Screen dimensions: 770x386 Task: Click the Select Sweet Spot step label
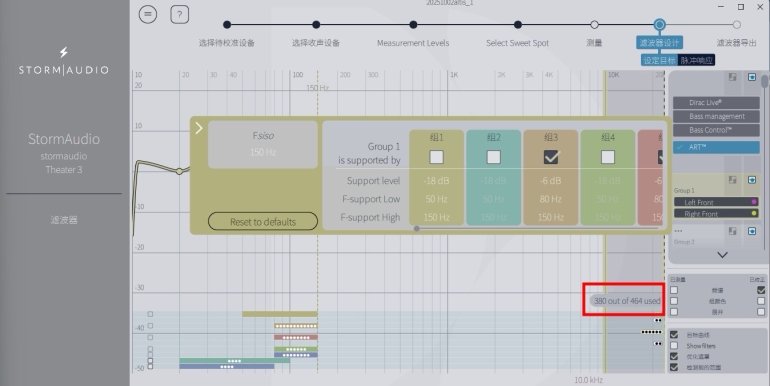(518, 43)
